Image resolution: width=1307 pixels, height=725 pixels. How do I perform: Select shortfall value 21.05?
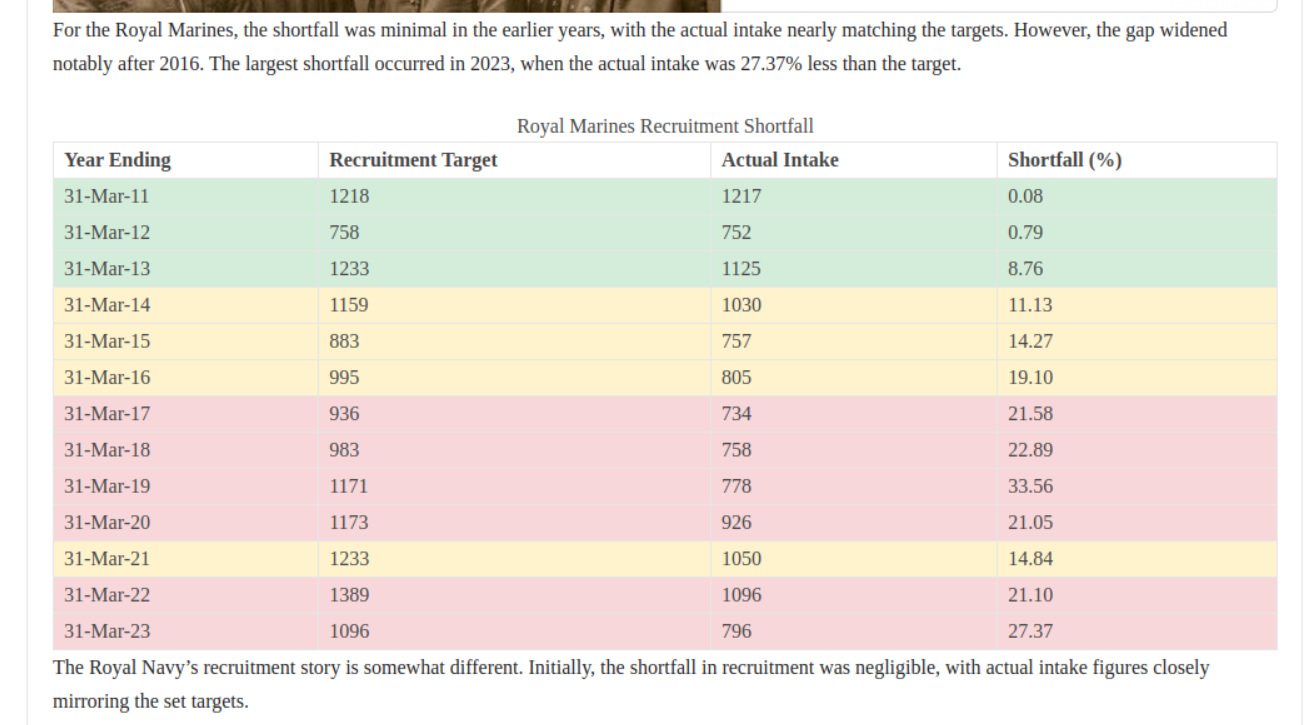pyautogui.click(x=1137, y=522)
